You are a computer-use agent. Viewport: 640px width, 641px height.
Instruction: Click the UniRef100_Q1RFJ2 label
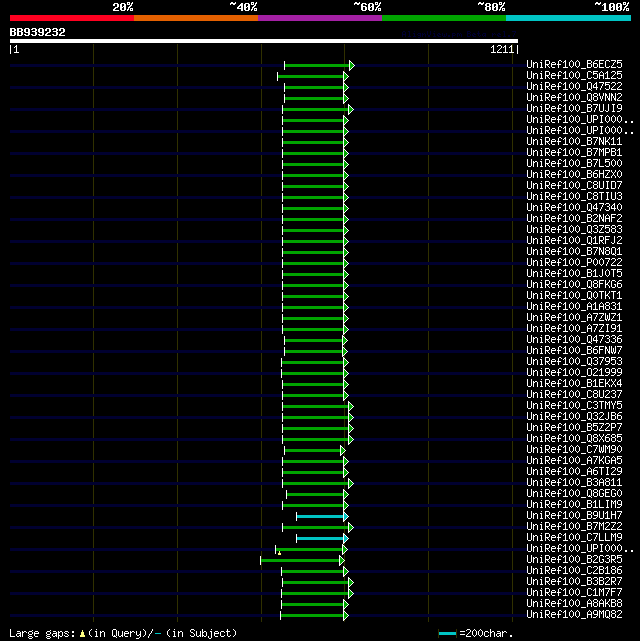point(574,240)
